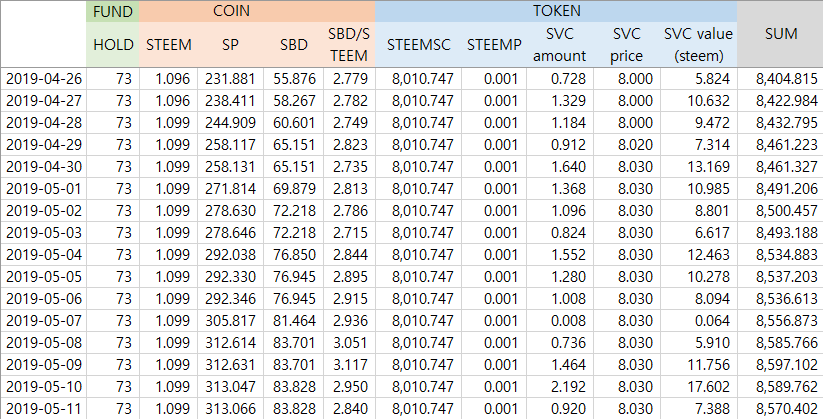Click the SVC amount column header

[x=559, y=45]
